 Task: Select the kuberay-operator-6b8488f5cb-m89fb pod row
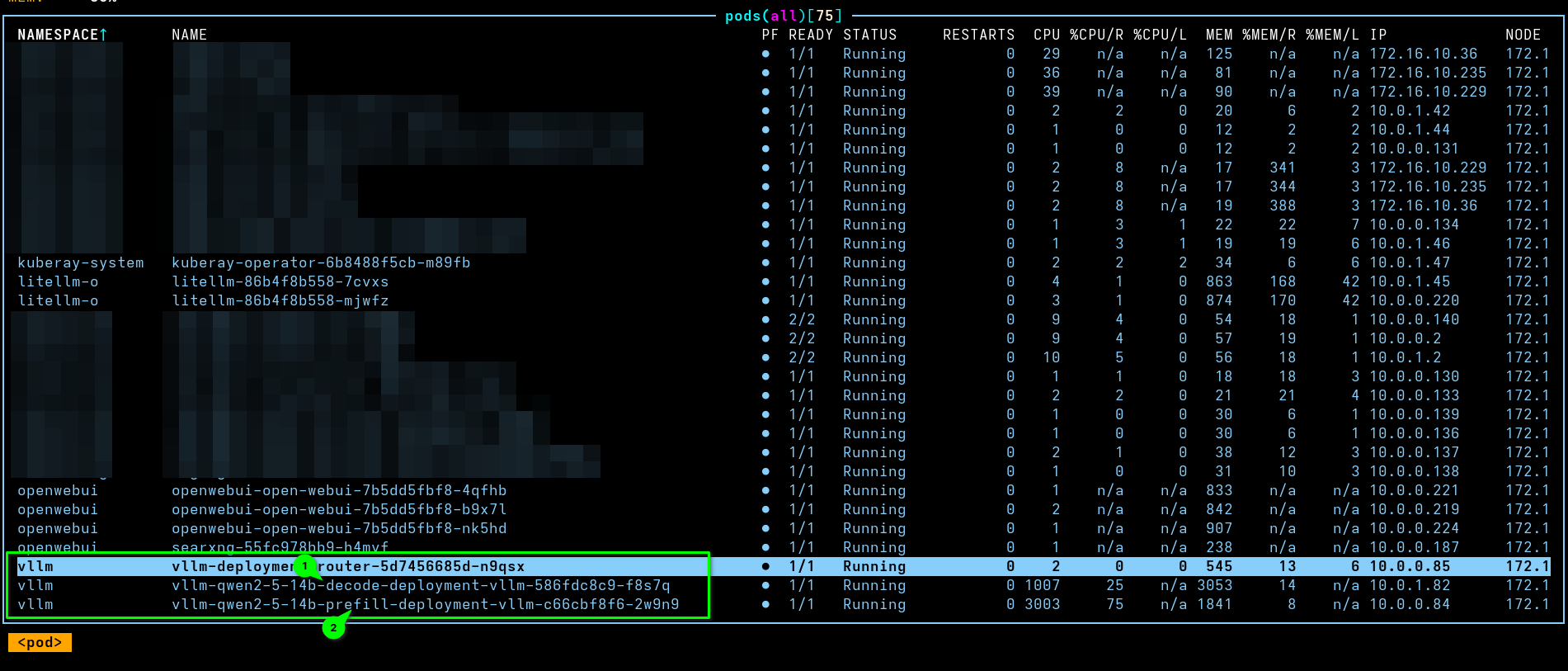(784, 262)
